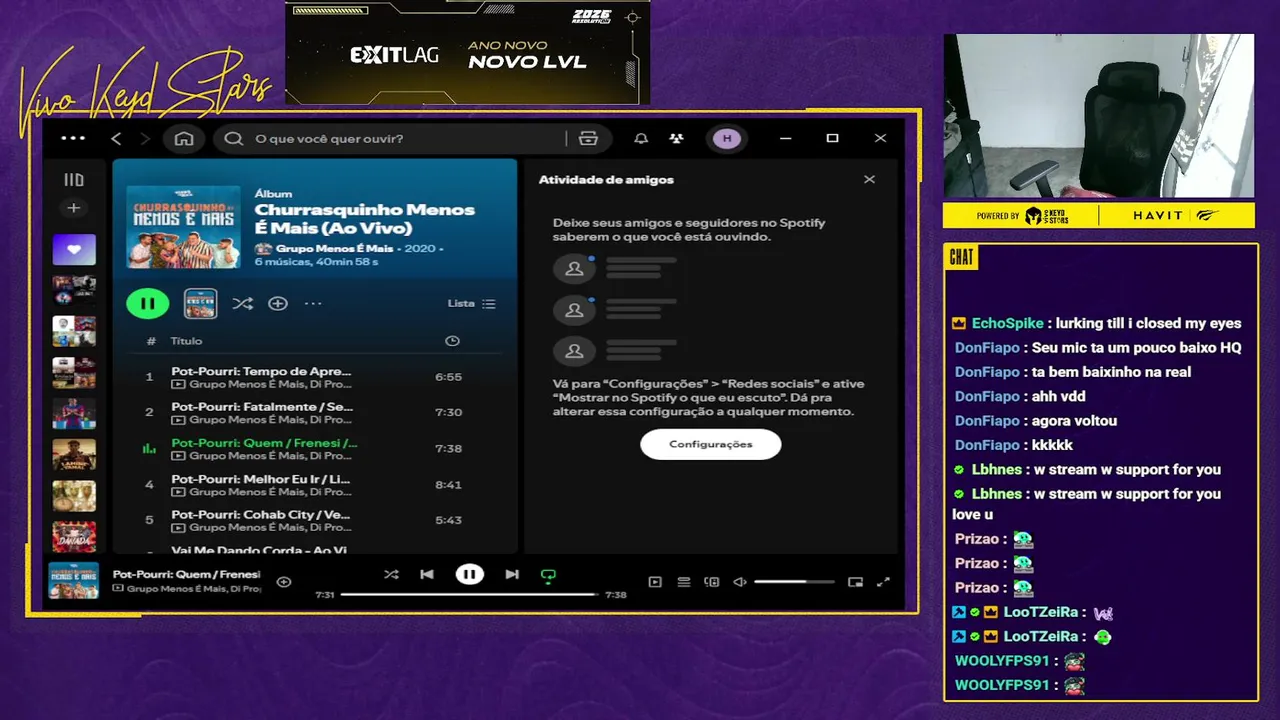Image resolution: width=1280 pixels, height=720 pixels.
Task: Pause album with green pause button
Action: (147, 303)
